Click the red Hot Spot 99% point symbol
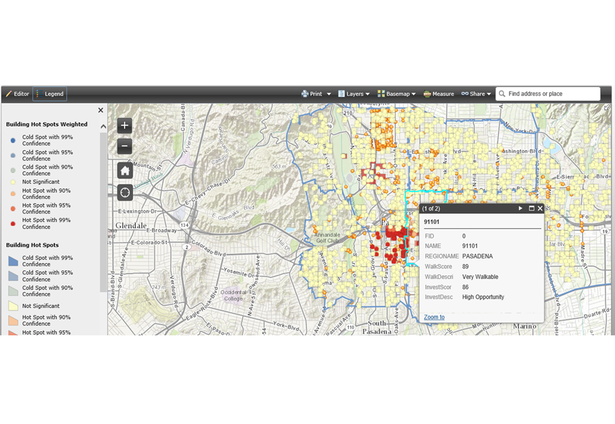 (x=13, y=224)
